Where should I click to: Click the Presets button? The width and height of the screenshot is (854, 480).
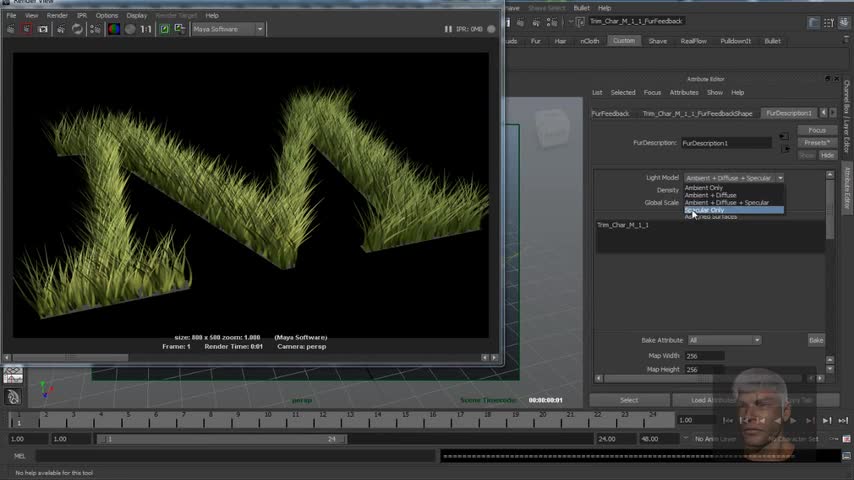point(816,143)
